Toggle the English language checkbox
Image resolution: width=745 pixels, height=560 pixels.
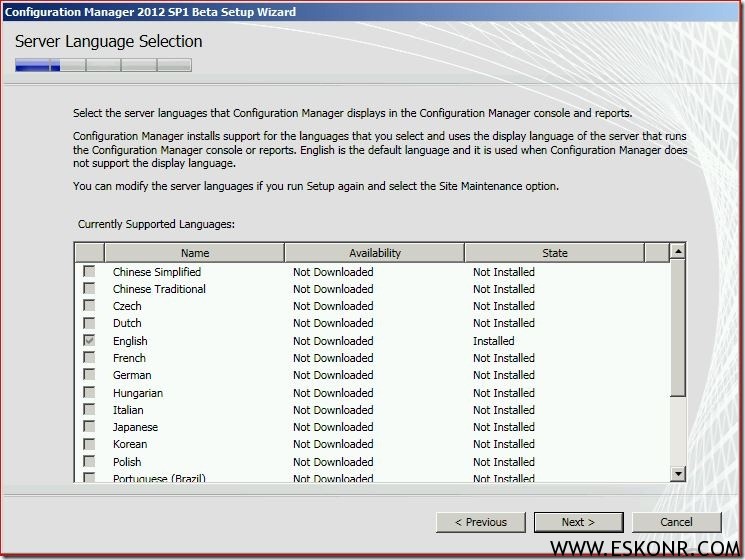point(89,340)
